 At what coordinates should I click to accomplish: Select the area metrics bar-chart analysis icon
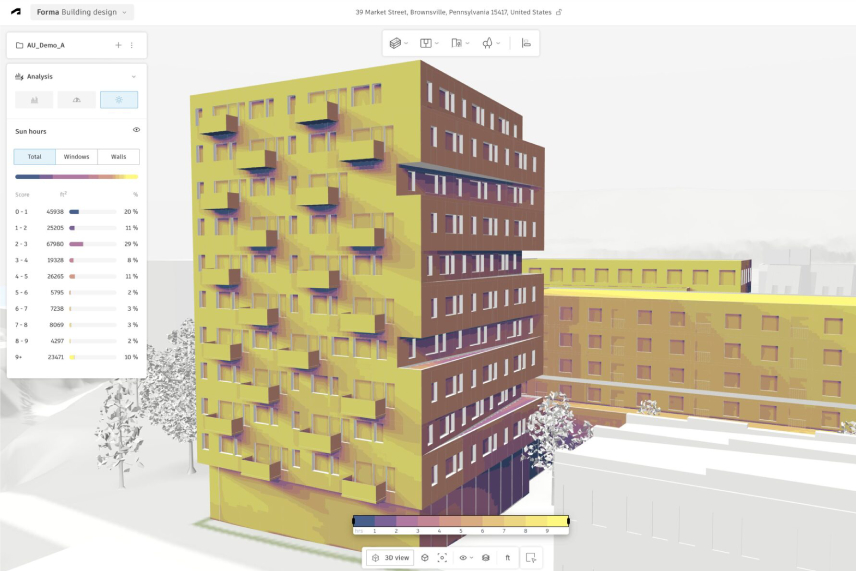tap(34, 100)
